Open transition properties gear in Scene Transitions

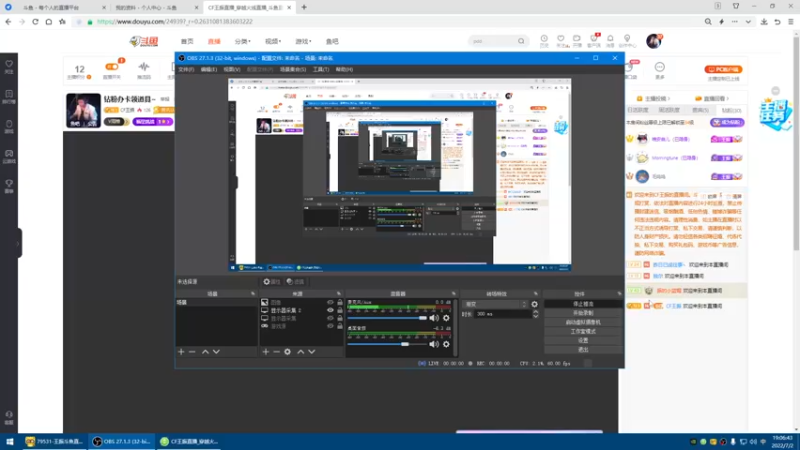click(535, 304)
